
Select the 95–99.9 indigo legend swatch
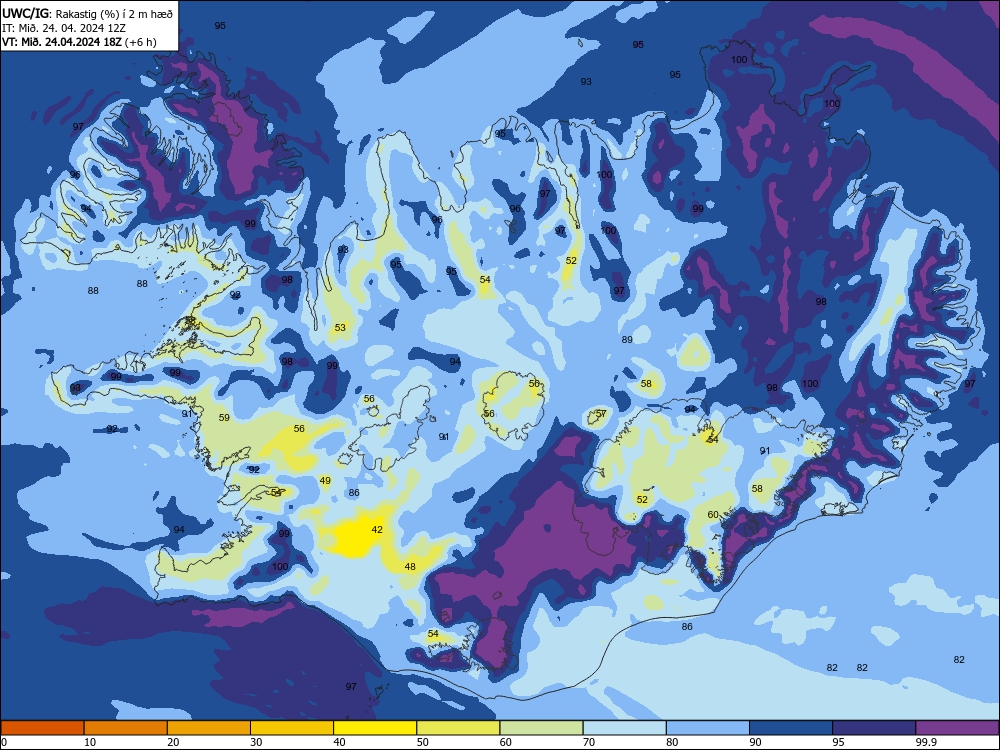[x=874, y=728]
